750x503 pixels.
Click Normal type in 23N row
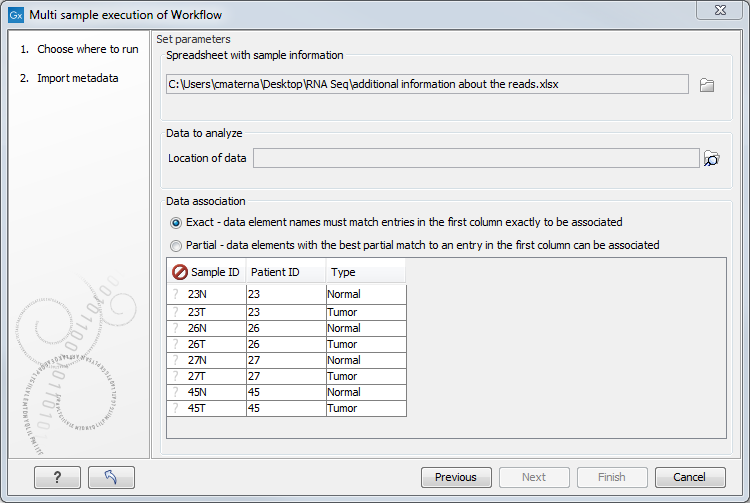pyautogui.click(x=366, y=295)
